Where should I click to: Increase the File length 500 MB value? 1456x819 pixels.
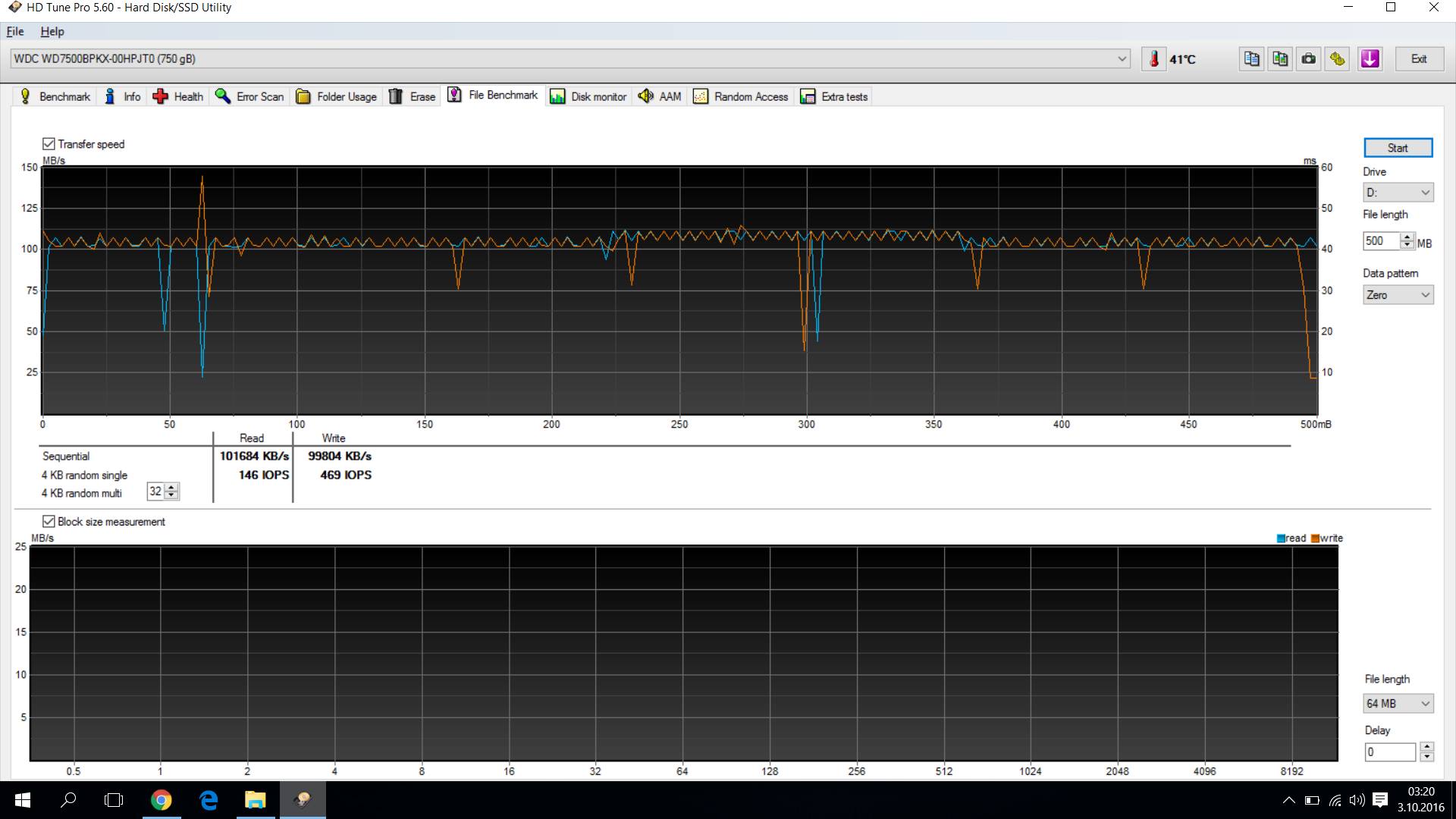(1407, 237)
